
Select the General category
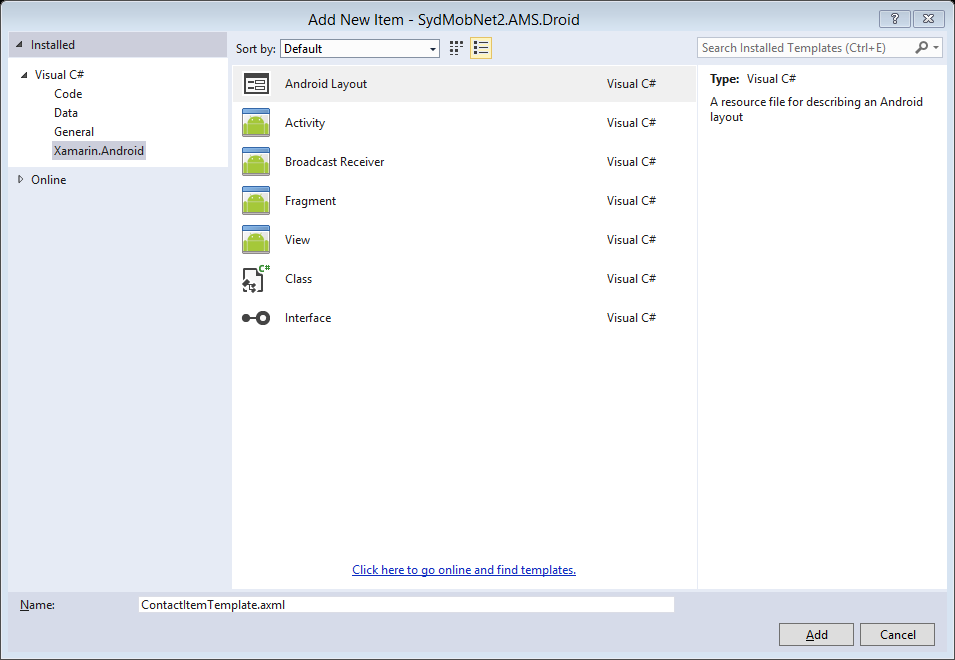(74, 132)
